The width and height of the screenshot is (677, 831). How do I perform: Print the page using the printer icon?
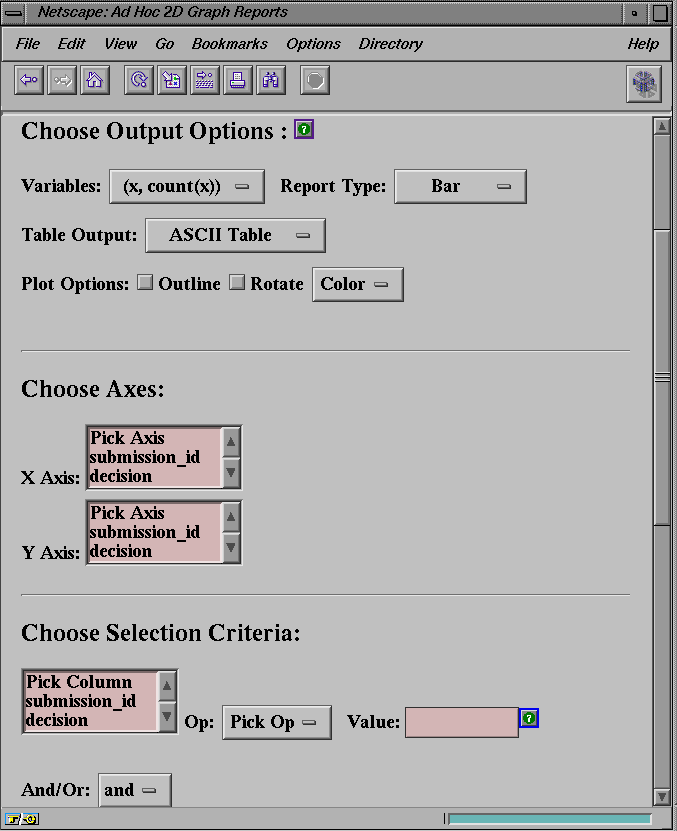(x=238, y=81)
